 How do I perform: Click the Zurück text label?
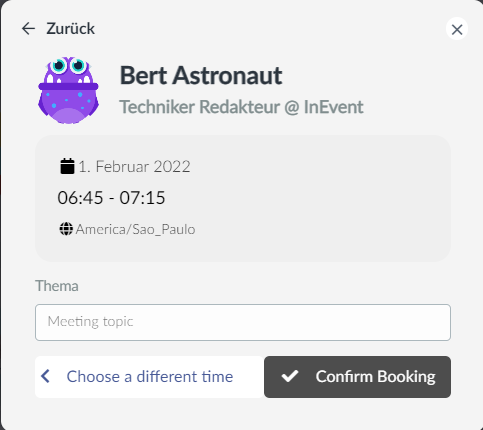(x=71, y=29)
